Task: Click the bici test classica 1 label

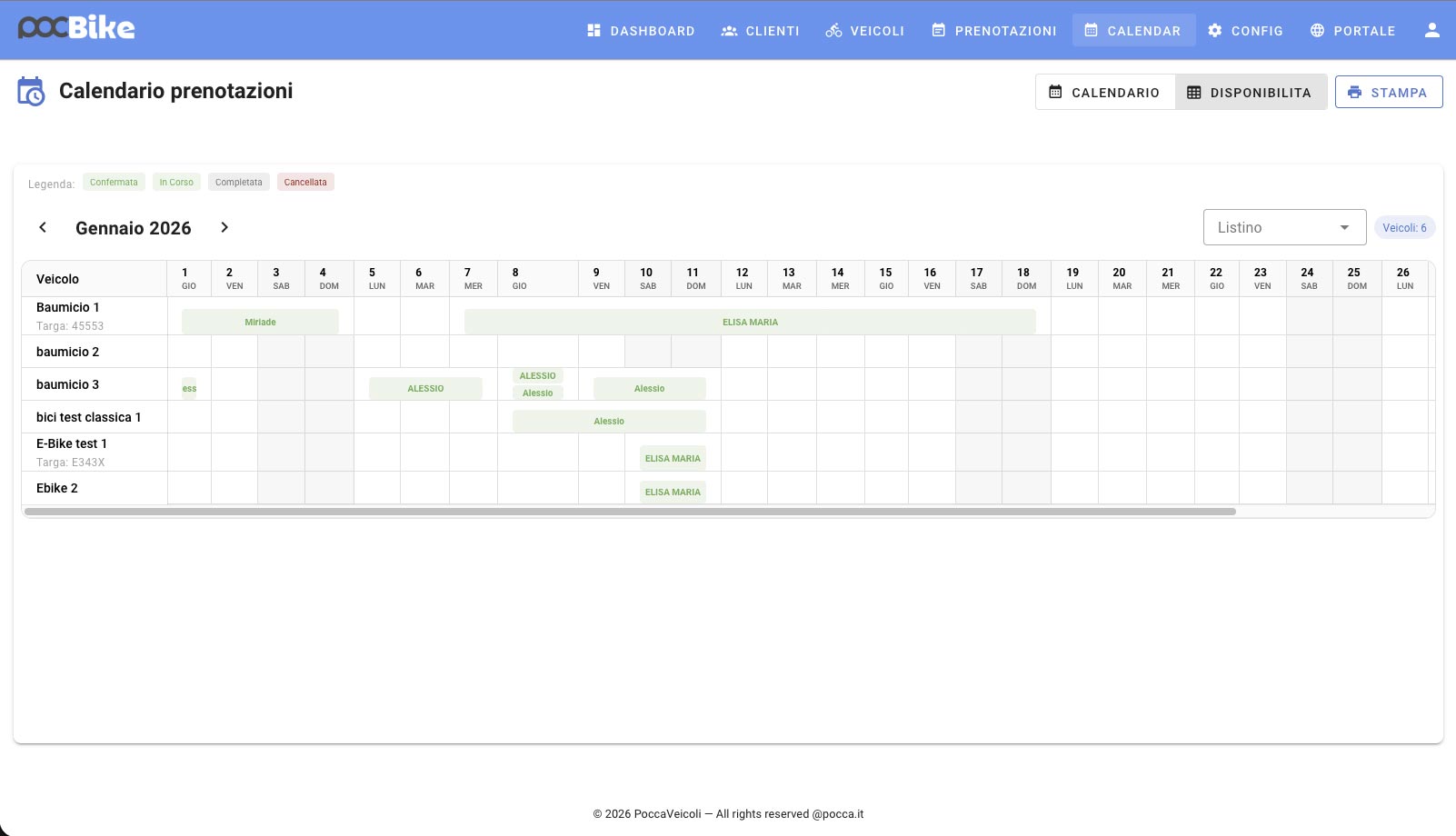Action: click(89, 417)
